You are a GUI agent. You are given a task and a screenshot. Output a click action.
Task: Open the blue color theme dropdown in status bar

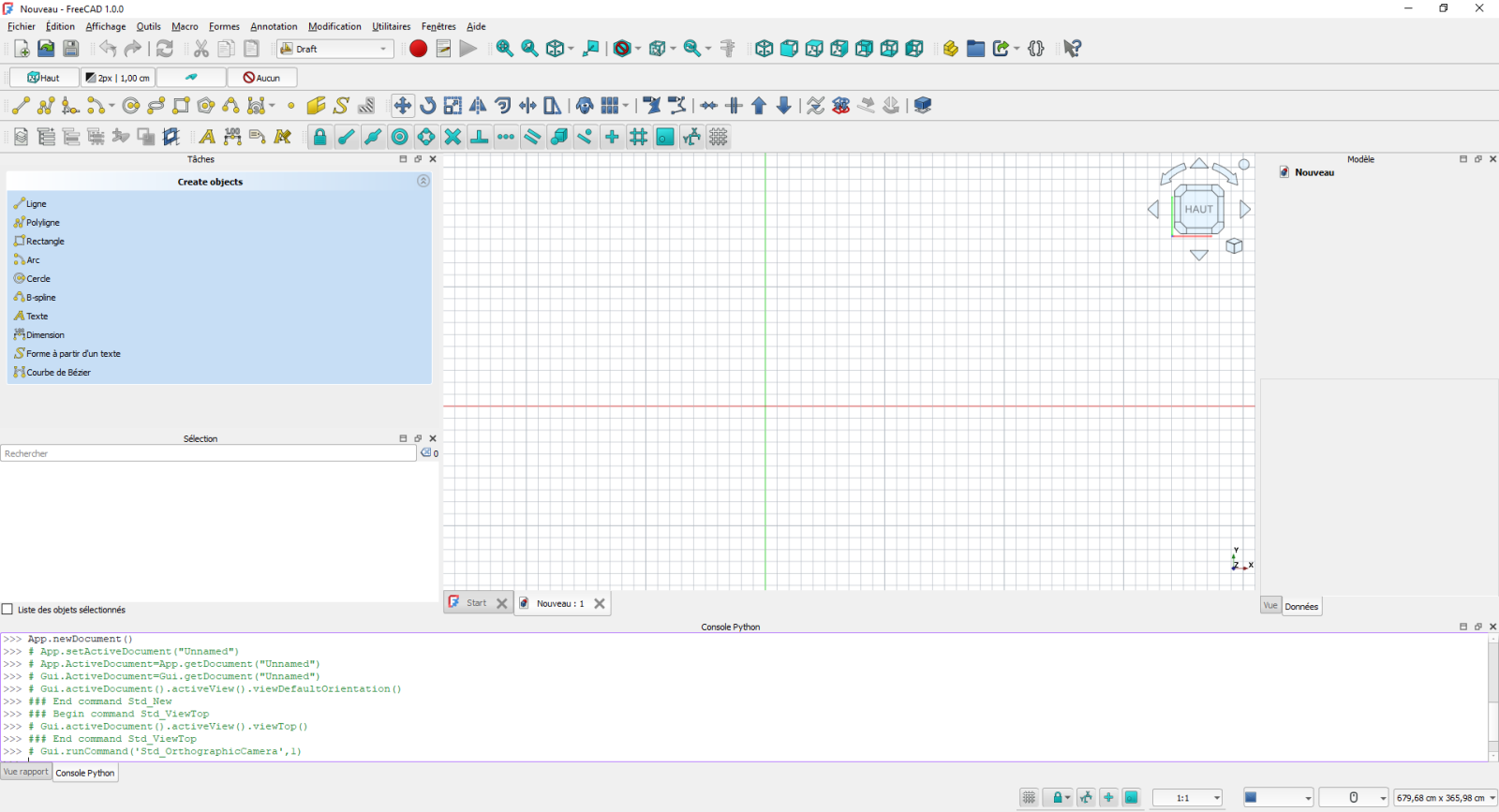(x=1278, y=798)
